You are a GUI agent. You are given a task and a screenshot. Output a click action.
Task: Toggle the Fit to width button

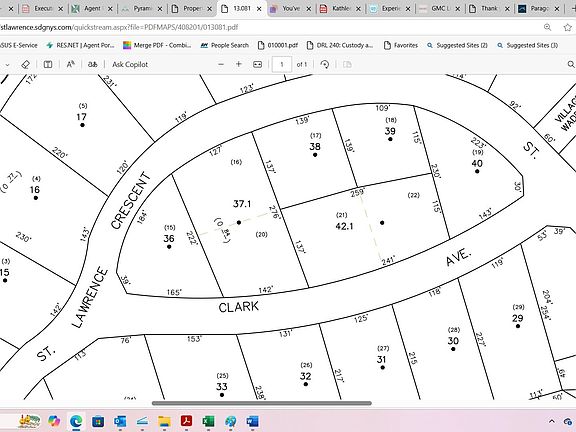(x=258, y=65)
